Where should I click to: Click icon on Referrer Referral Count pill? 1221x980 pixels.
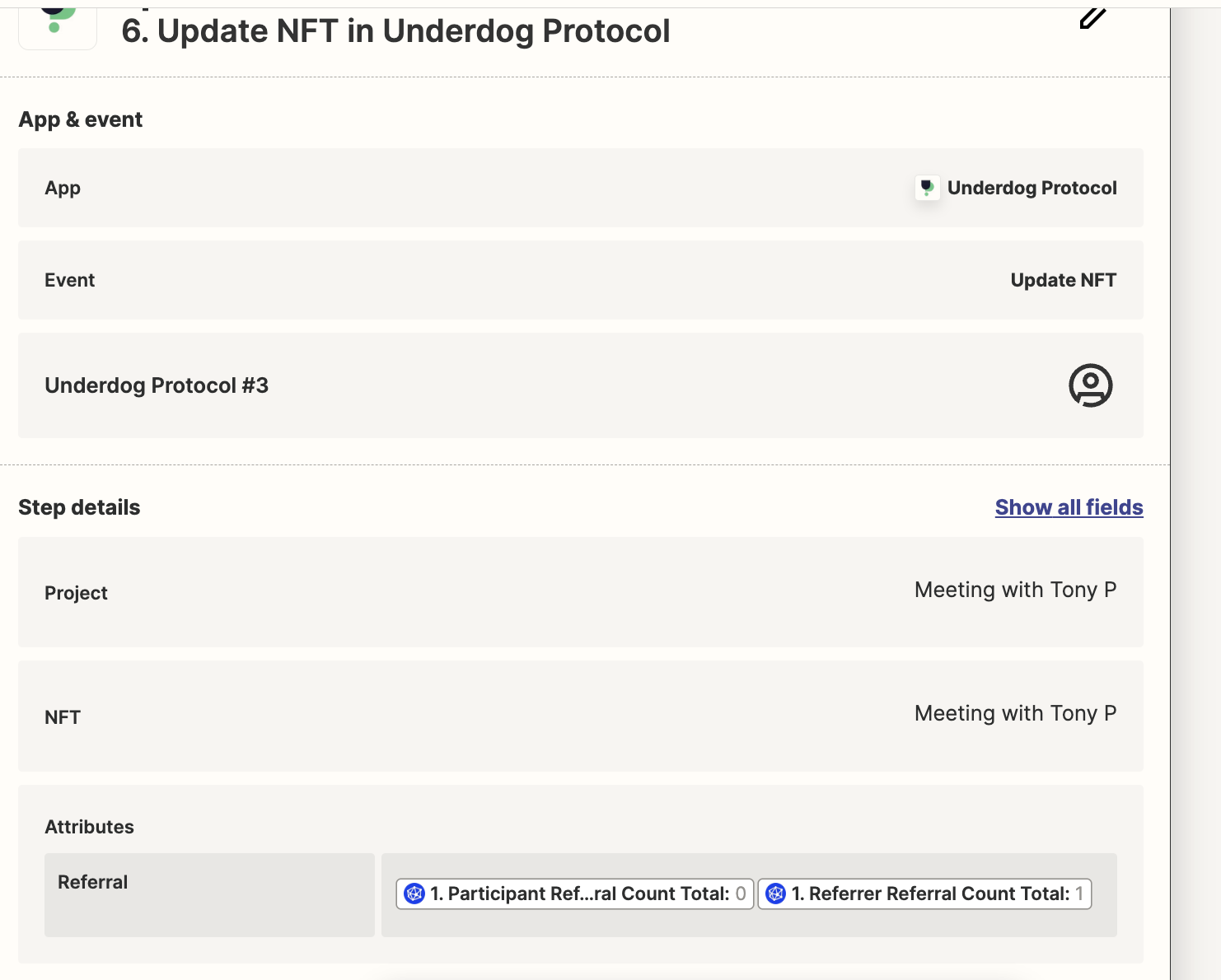point(775,894)
